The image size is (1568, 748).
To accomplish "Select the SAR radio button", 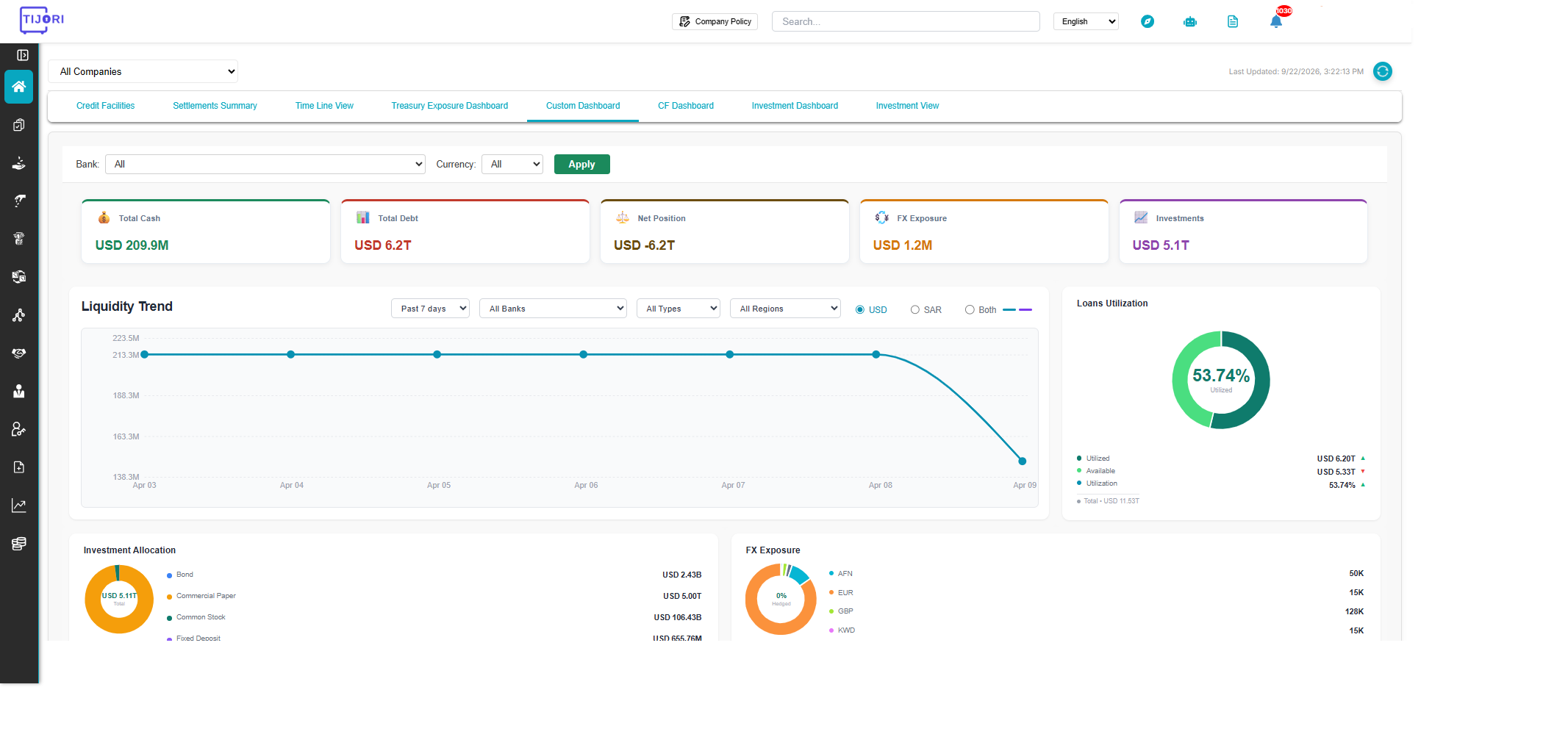I will click(915, 310).
